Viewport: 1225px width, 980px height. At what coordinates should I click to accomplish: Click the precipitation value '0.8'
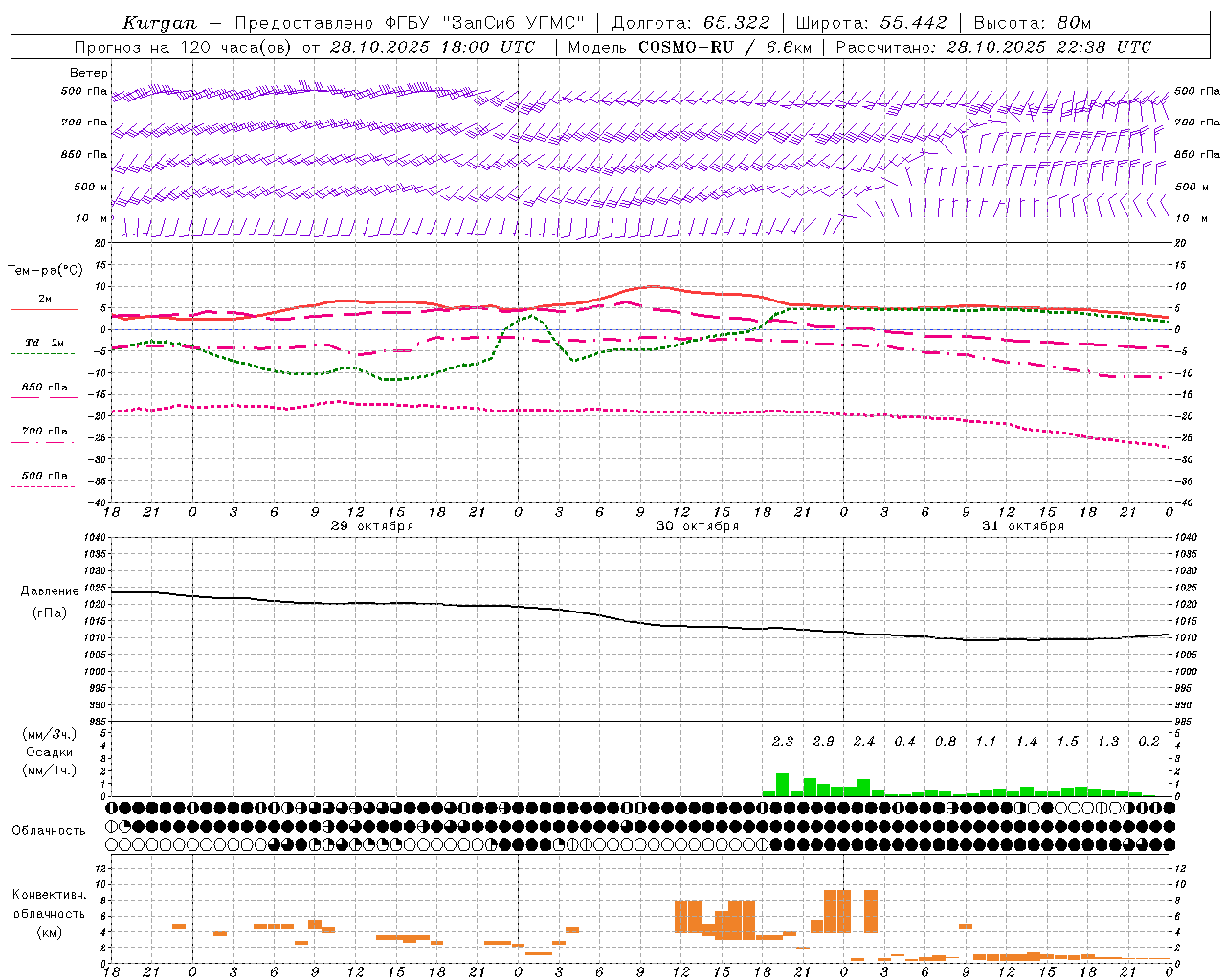point(946,742)
